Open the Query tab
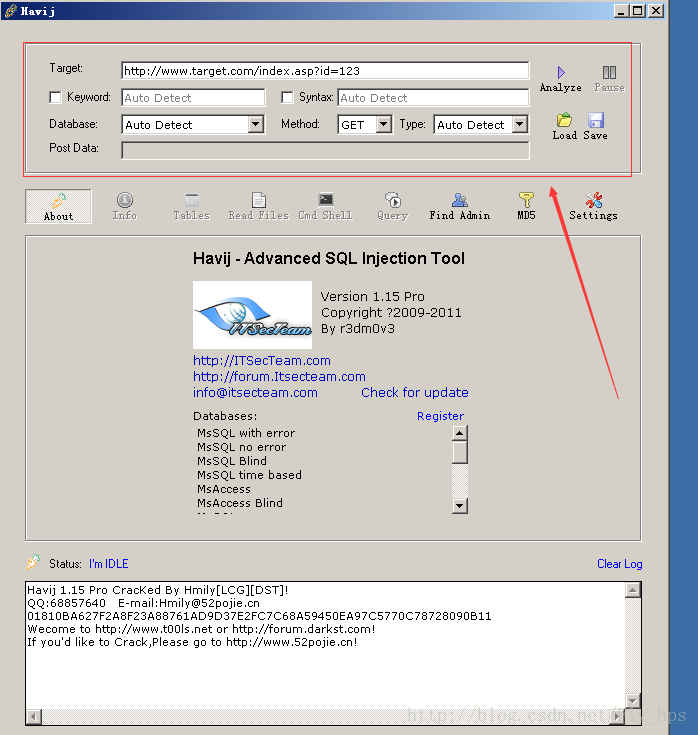 [393, 206]
